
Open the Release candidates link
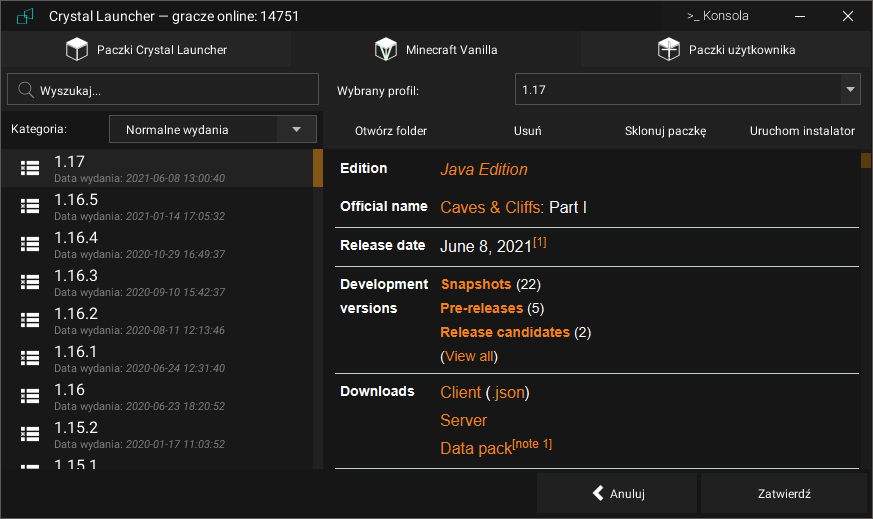click(505, 332)
